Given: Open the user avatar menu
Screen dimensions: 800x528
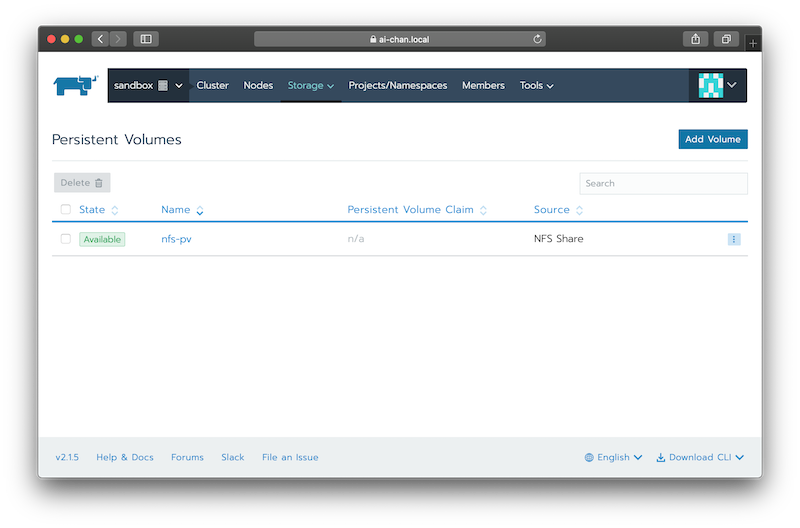Looking at the screenshot, I should [718, 86].
